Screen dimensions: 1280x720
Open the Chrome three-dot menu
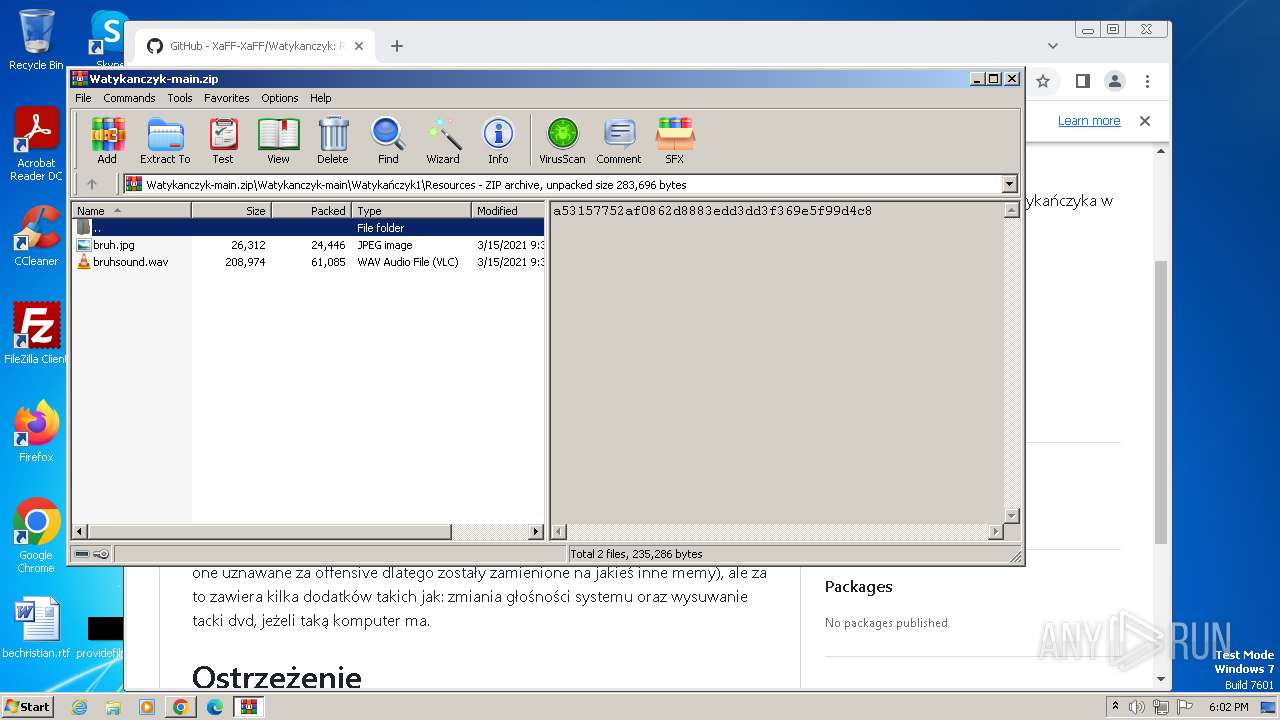pos(1147,81)
